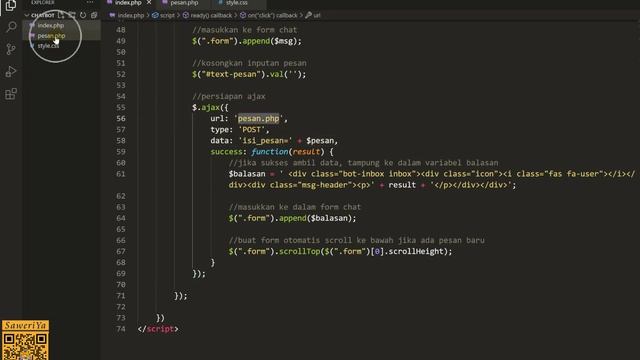Click the //kosongkan inputan pesan comment
This screenshot has width=640, height=360.
pos(249,63)
